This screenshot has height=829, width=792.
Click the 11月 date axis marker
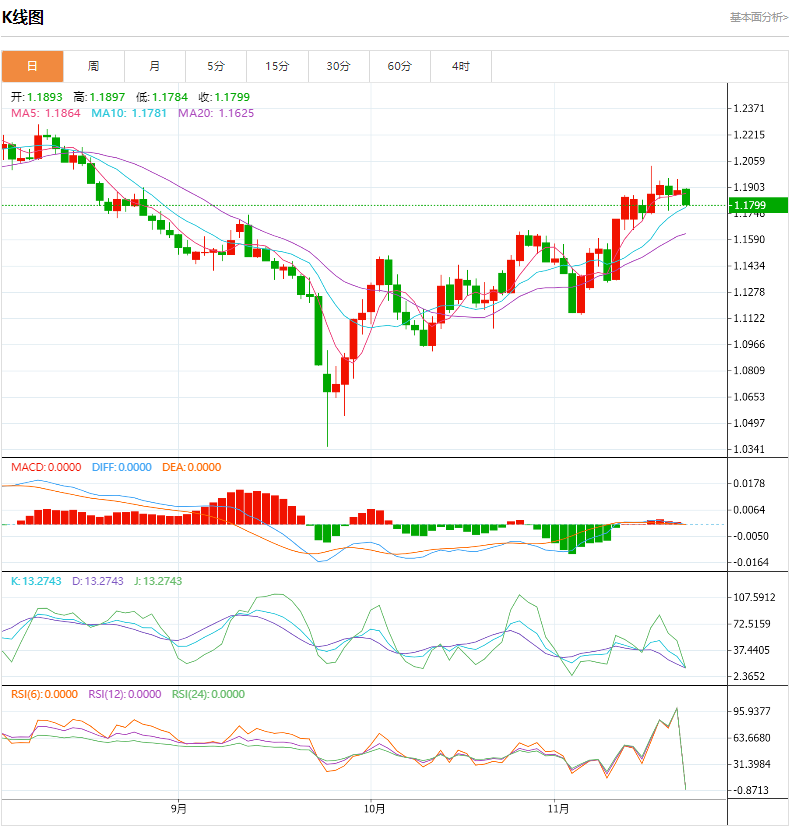[x=558, y=809]
